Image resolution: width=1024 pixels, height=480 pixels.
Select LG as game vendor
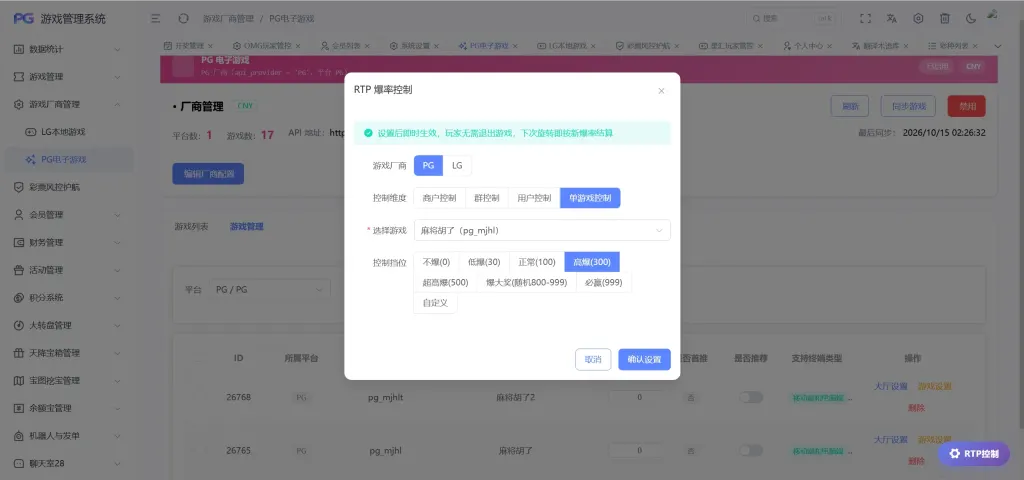click(457, 165)
